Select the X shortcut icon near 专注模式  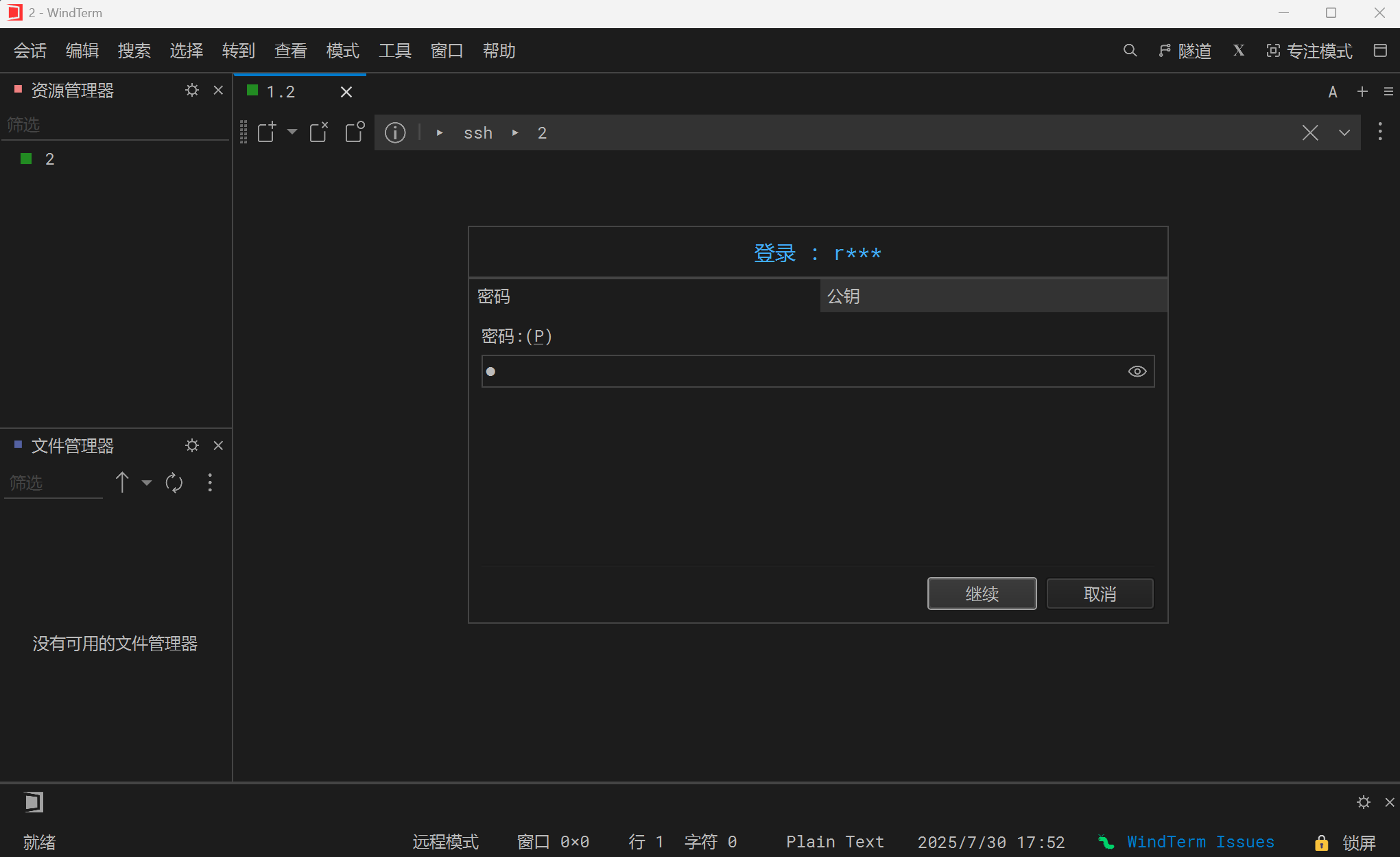click(1238, 50)
